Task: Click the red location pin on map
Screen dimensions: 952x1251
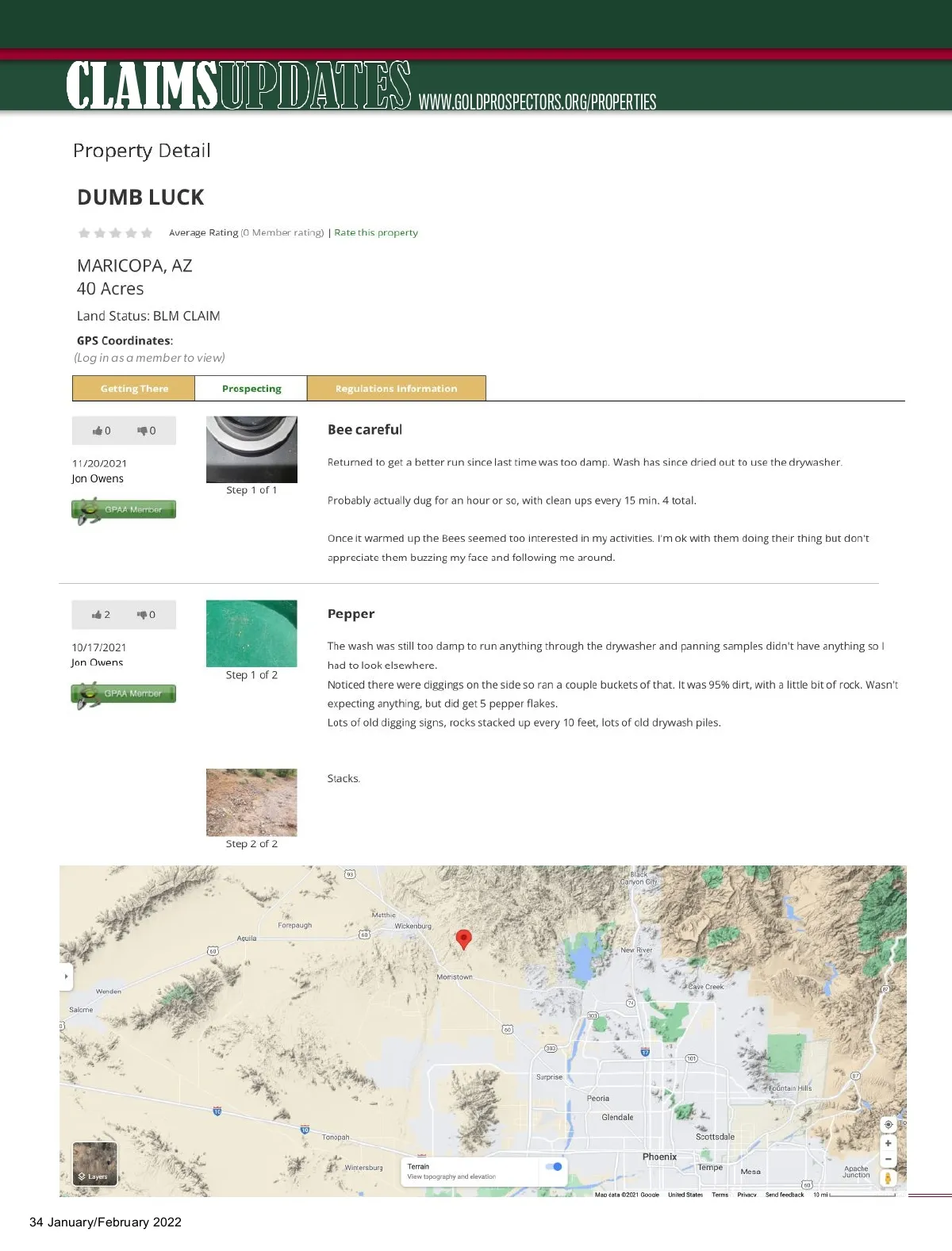Action: point(464,939)
